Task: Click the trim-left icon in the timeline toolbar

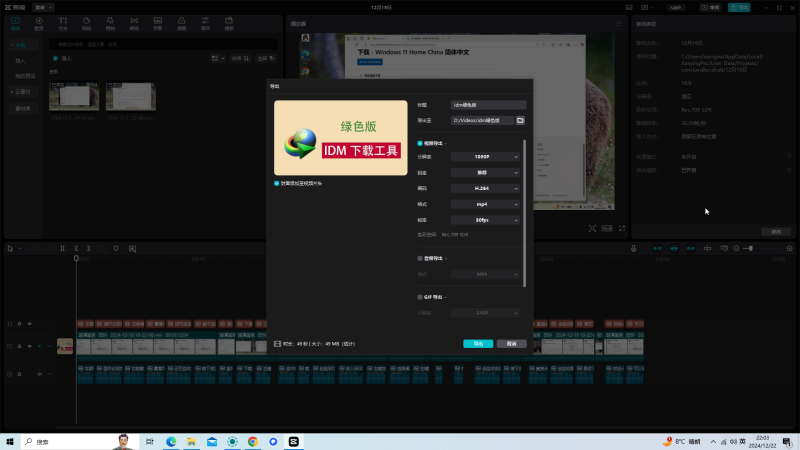Action: coord(76,248)
